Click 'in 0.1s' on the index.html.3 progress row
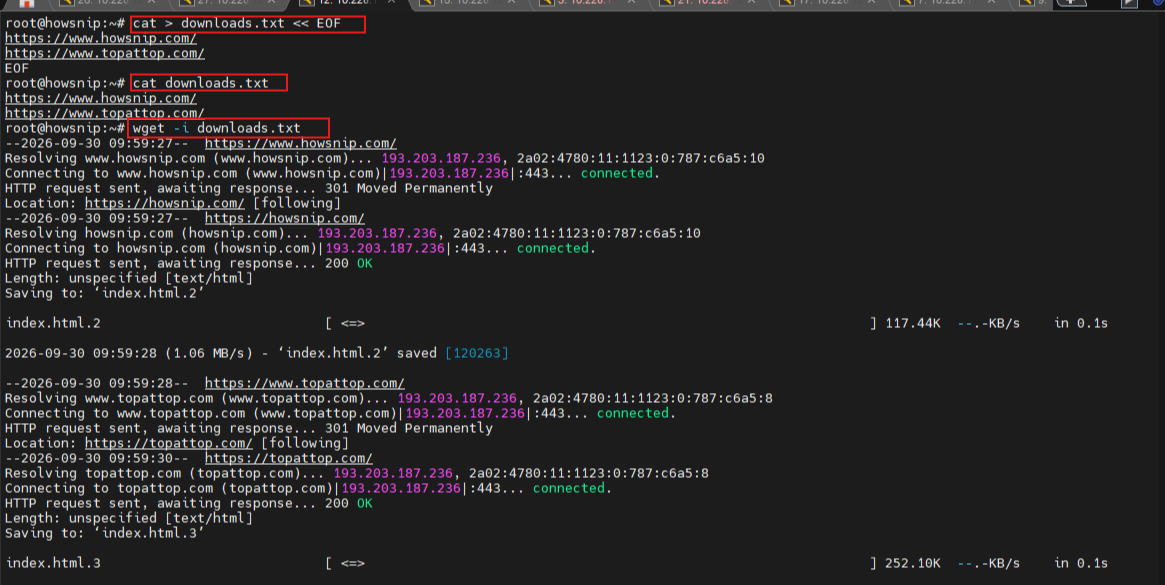 click(x=1081, y=563)
